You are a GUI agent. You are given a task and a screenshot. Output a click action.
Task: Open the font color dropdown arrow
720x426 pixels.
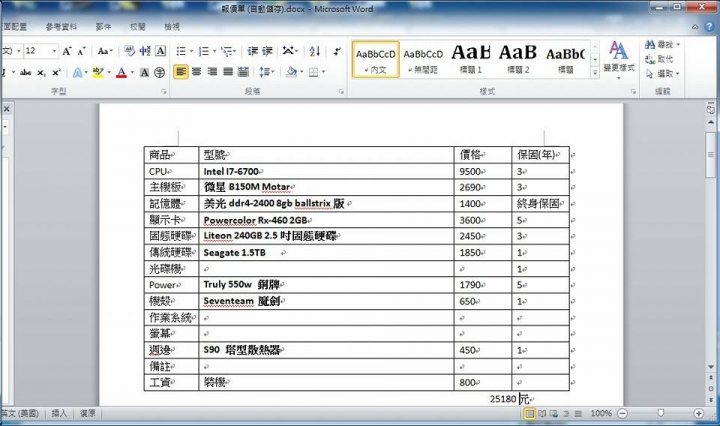tap(132, 73)
